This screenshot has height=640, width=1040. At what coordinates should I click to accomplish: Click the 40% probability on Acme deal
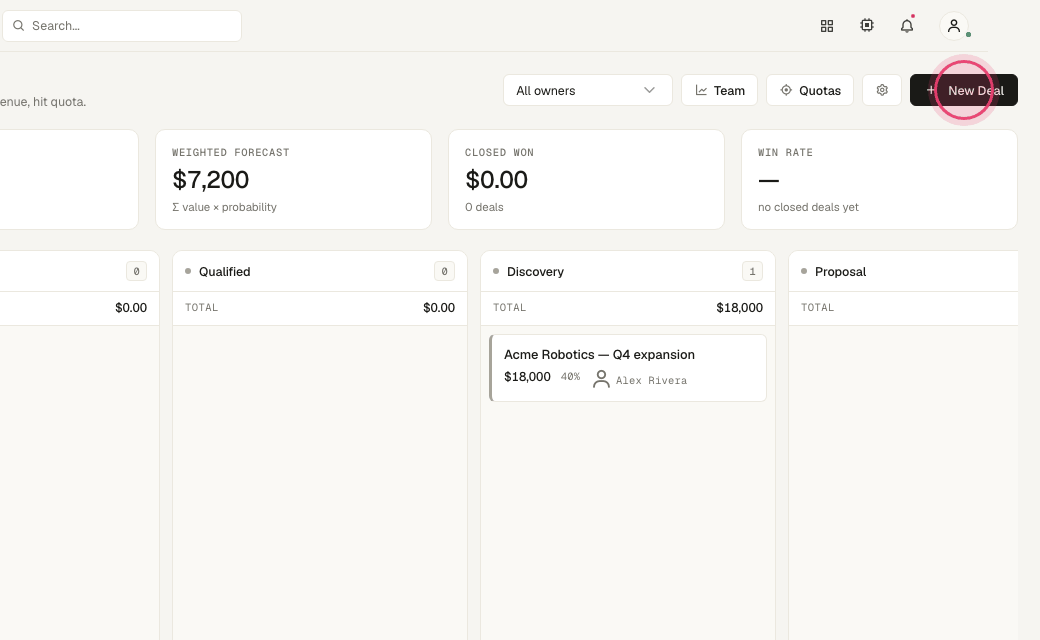coord(570,377)
